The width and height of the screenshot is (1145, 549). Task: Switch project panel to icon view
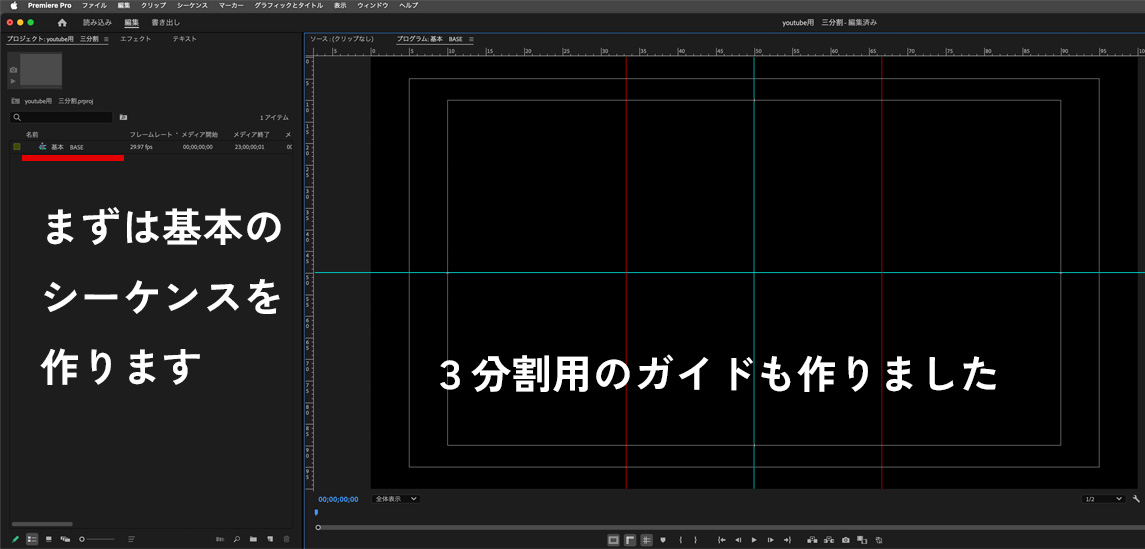tap(49, 539)
